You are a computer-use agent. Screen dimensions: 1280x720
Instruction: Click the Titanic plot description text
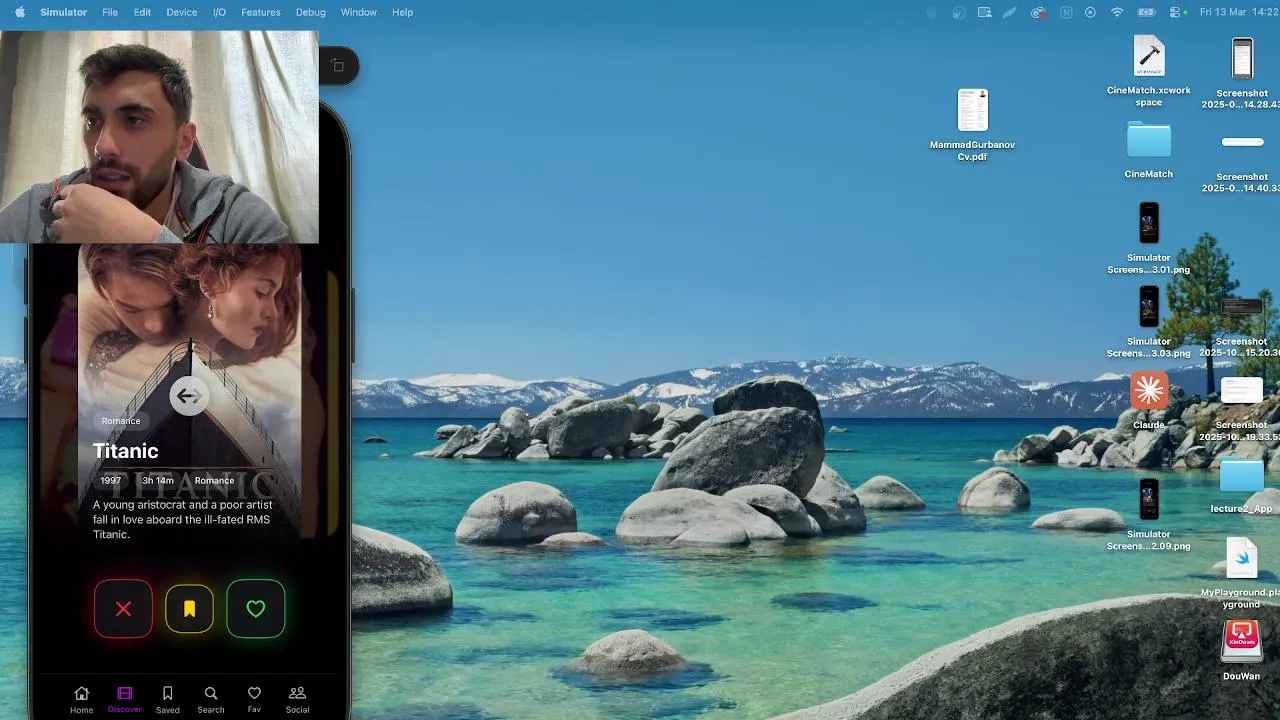[183, 520]
